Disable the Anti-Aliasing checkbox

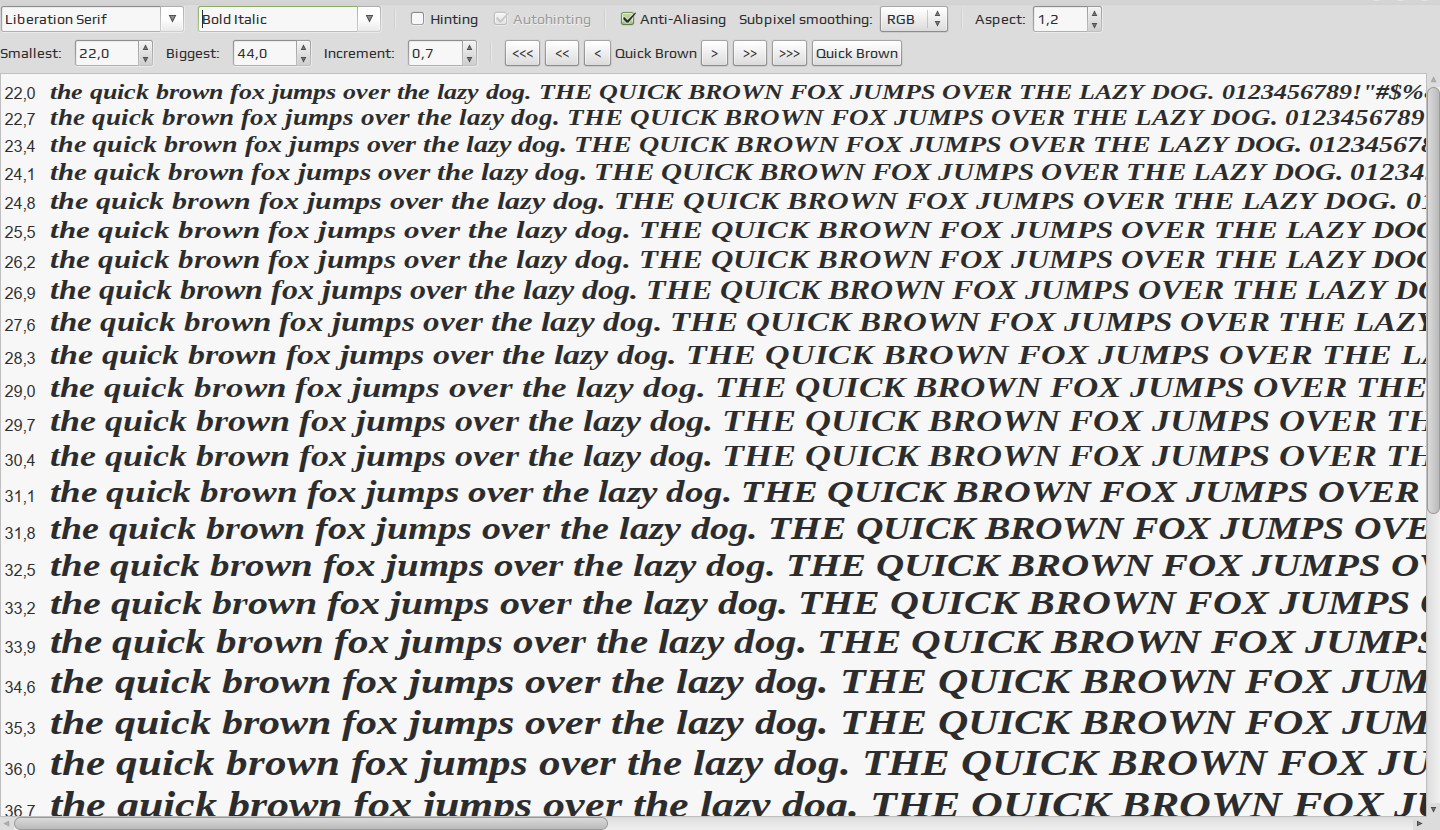tap(628, 19)
